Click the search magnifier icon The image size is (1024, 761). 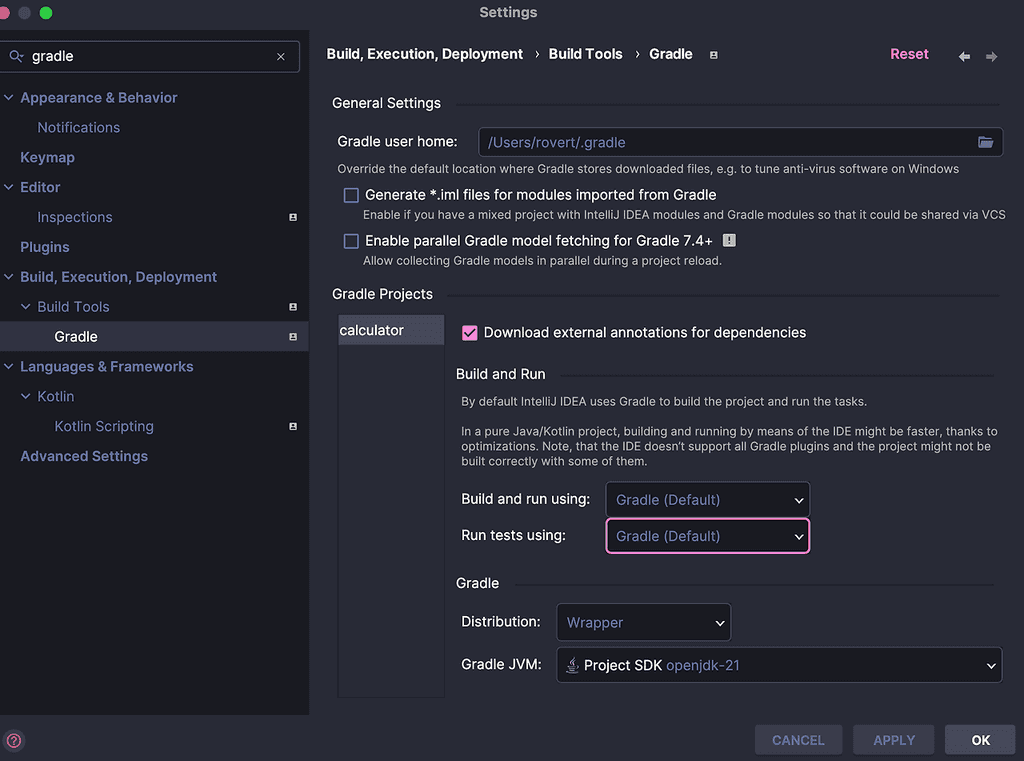pyautogui.click(x=16, y=57)
